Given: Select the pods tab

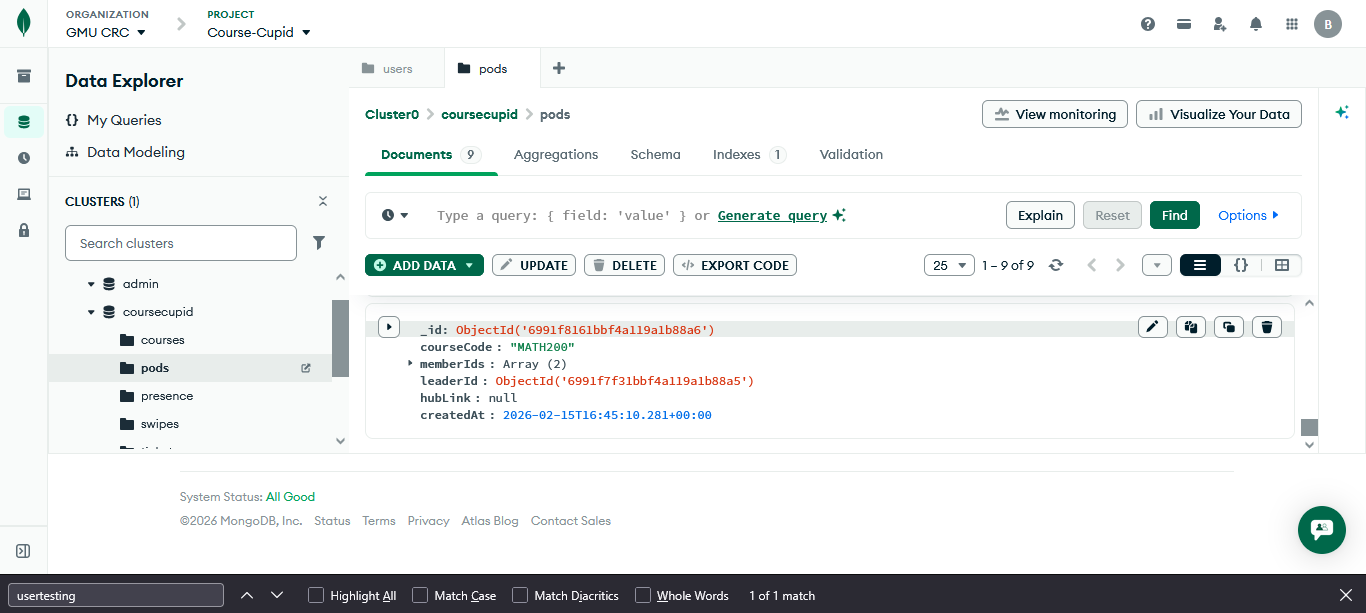Looking at the screenshot, I should [493, 69].
